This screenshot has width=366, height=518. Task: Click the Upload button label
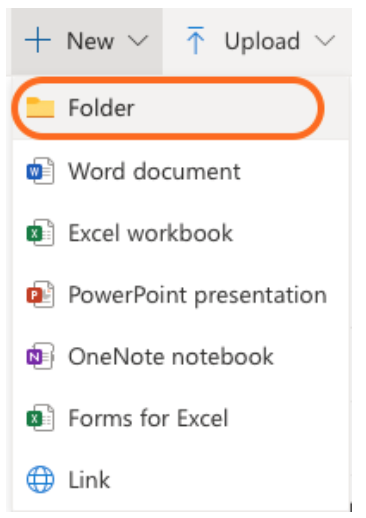pyautogui.click(x=262, y=42)
